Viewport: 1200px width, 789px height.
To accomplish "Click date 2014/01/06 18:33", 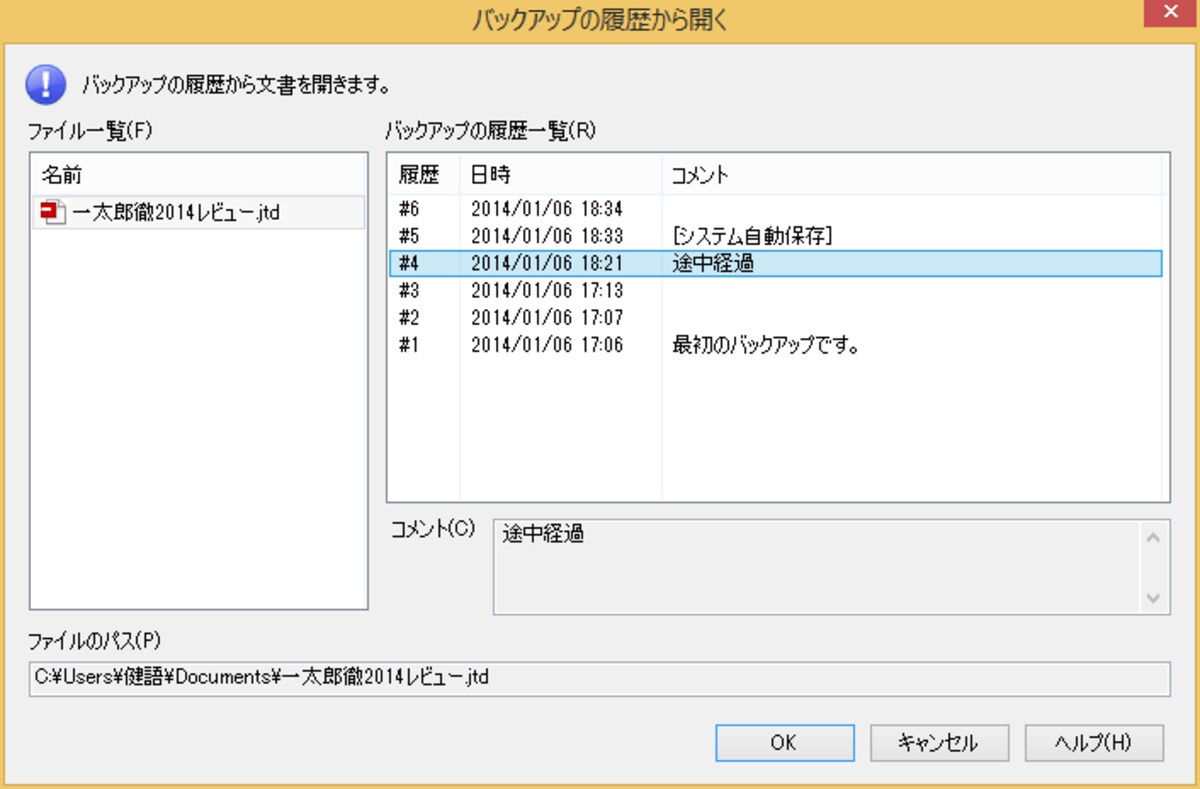I will pyautogui.click(x=547, y=236).
